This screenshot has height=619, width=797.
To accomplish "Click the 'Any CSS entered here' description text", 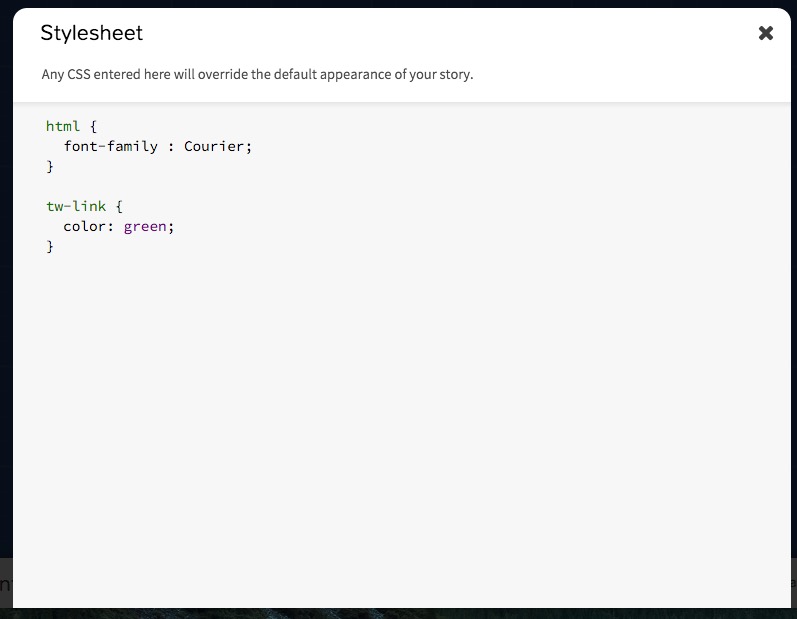I will pos(257,75).
